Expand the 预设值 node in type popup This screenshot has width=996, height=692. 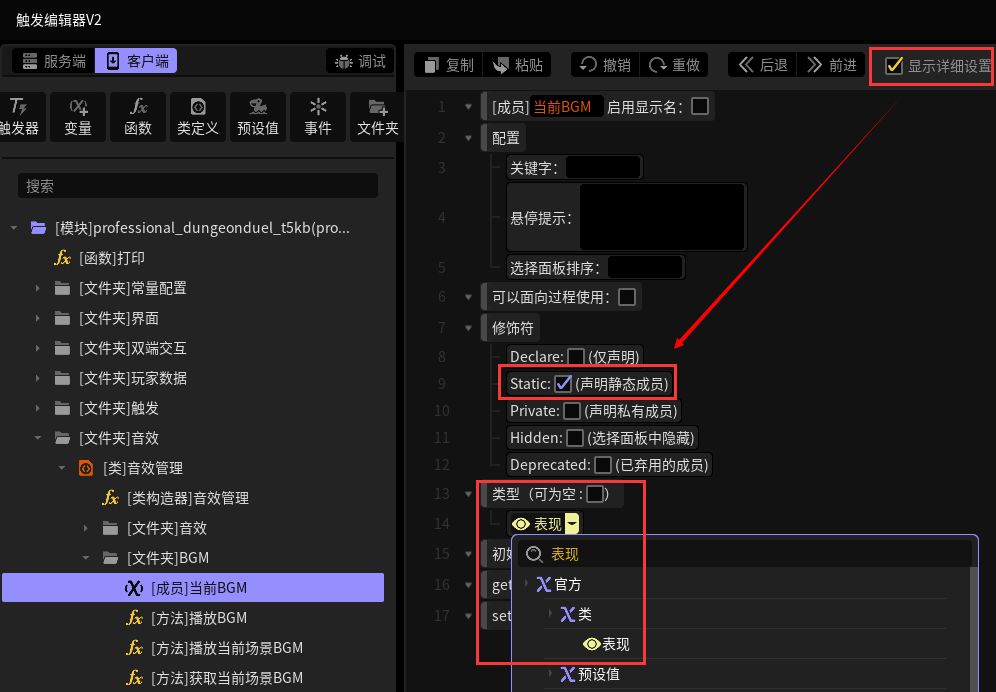[550, 674]
